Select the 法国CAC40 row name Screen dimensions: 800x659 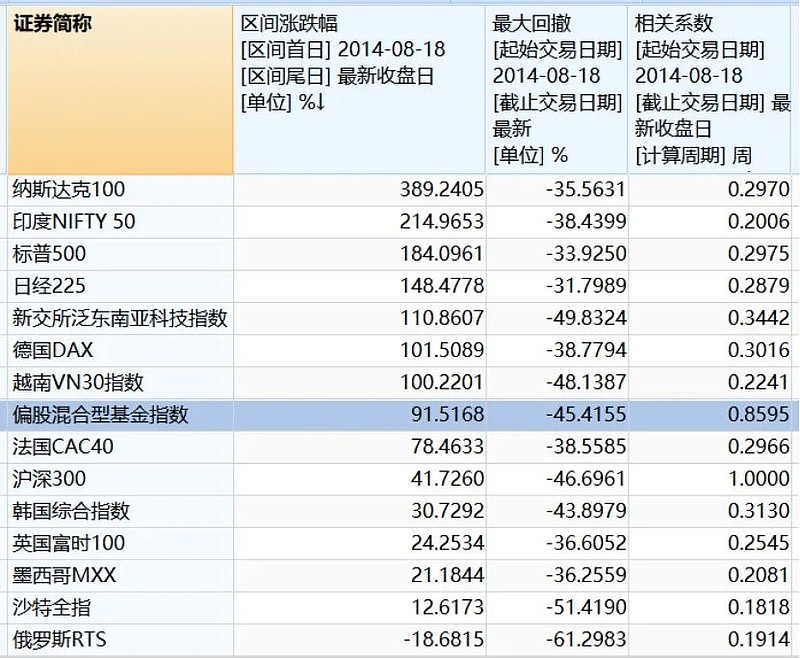point(63,447)
